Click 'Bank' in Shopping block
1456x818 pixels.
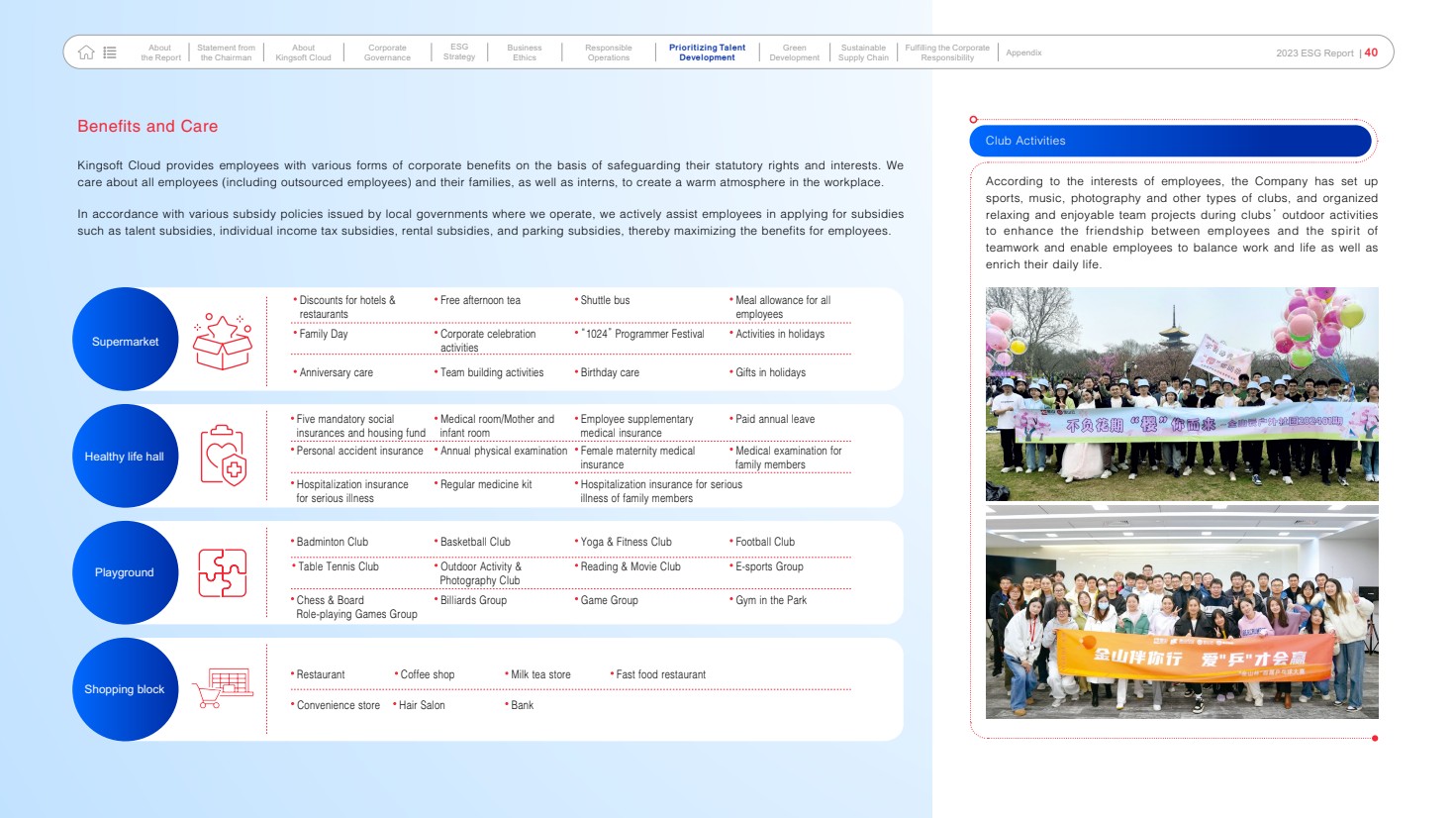[x=522, y=705]
